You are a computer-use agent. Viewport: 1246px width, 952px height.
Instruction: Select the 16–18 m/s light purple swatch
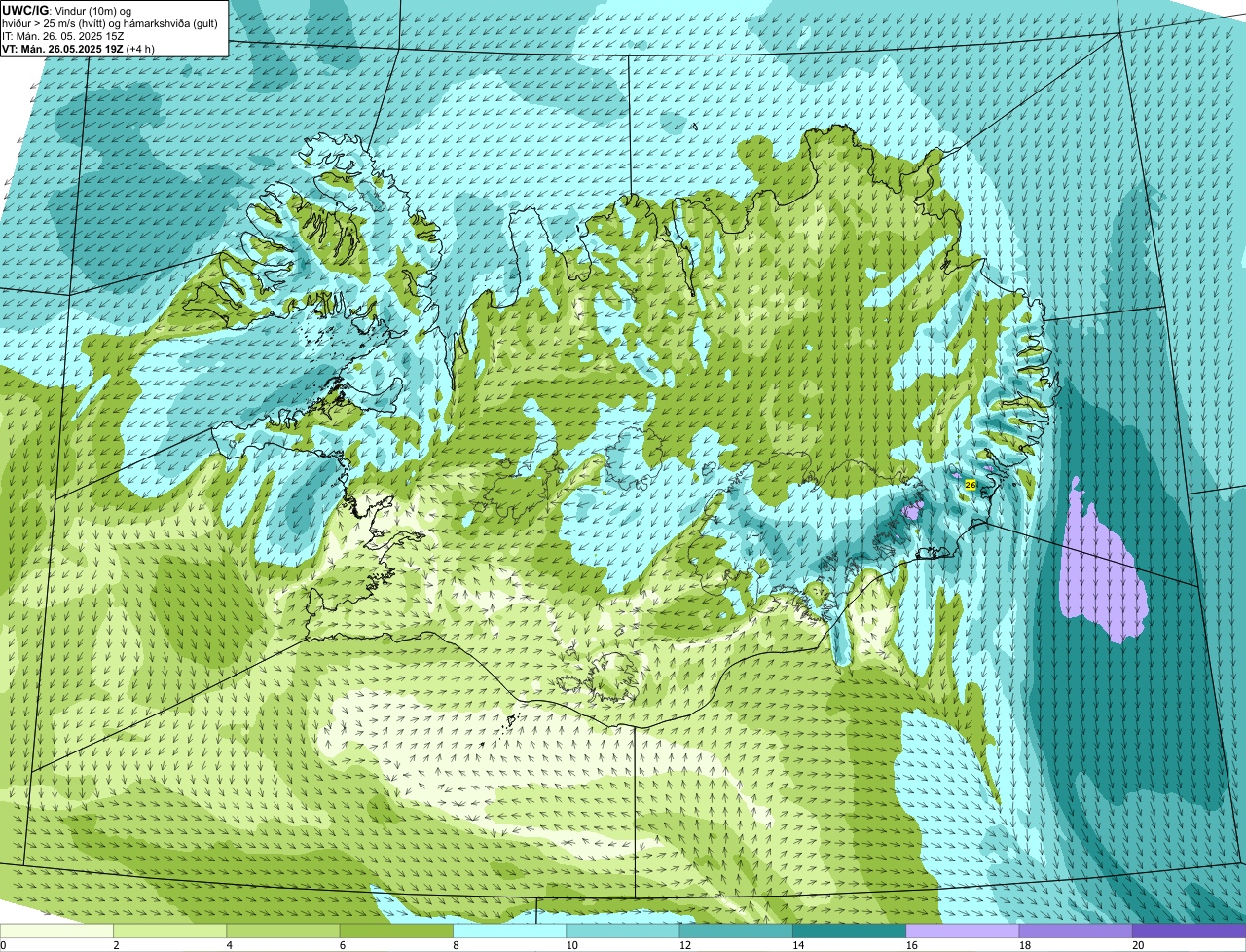pos(963,931)
